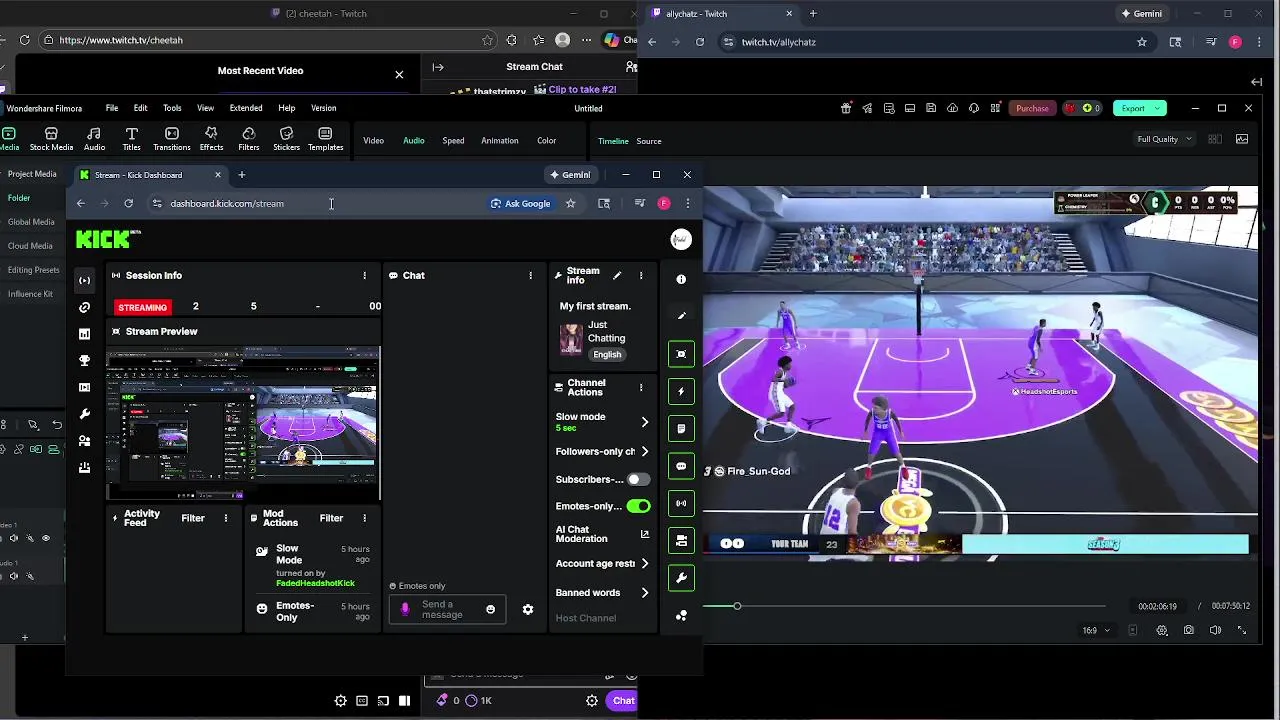The width and height of the screenshot is (1280, 720).
Task: Open Titles in Filmora toolbar
Action: pos(131,139)
